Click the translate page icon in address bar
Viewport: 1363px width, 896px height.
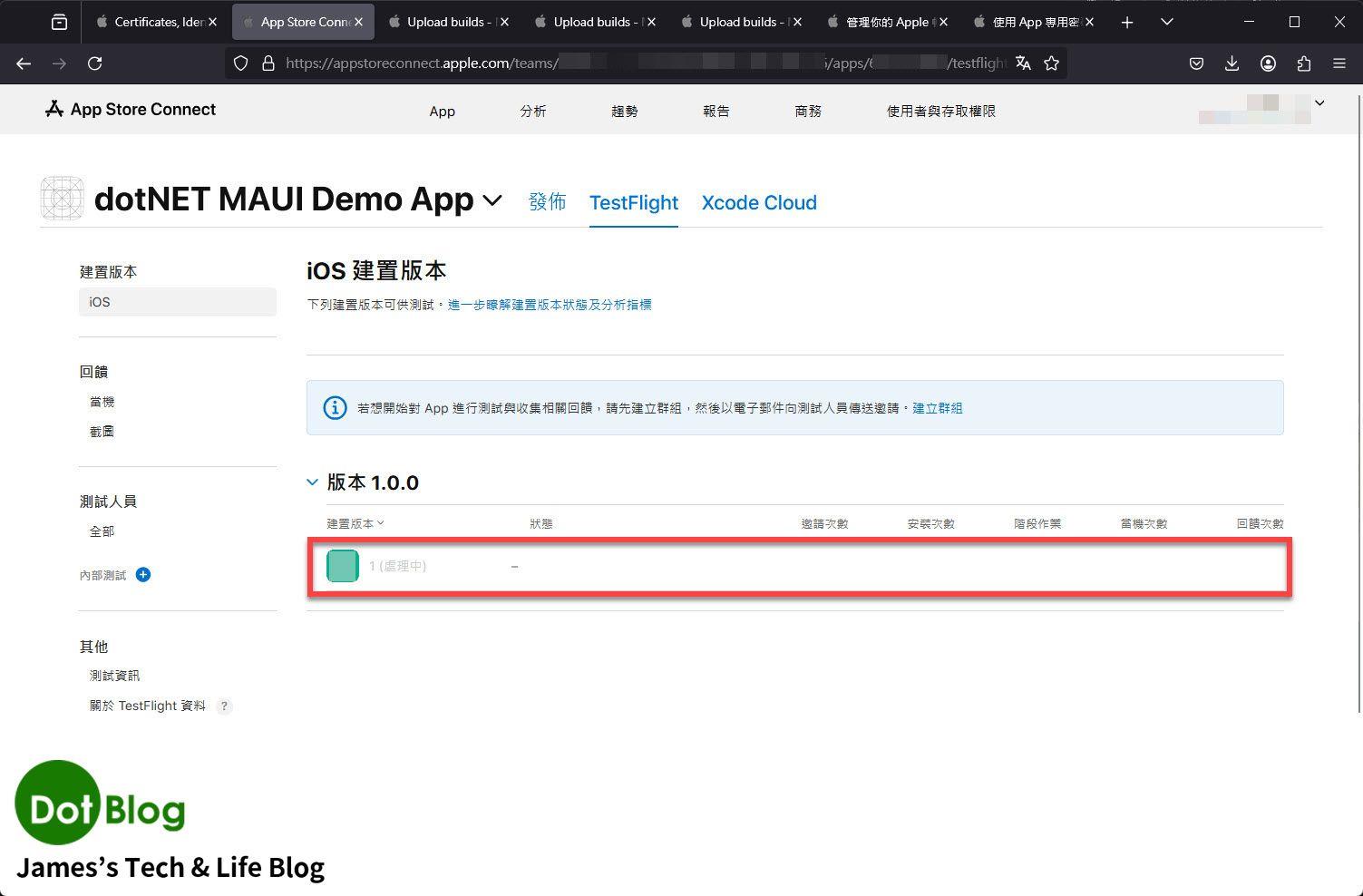pos(1023,63)
